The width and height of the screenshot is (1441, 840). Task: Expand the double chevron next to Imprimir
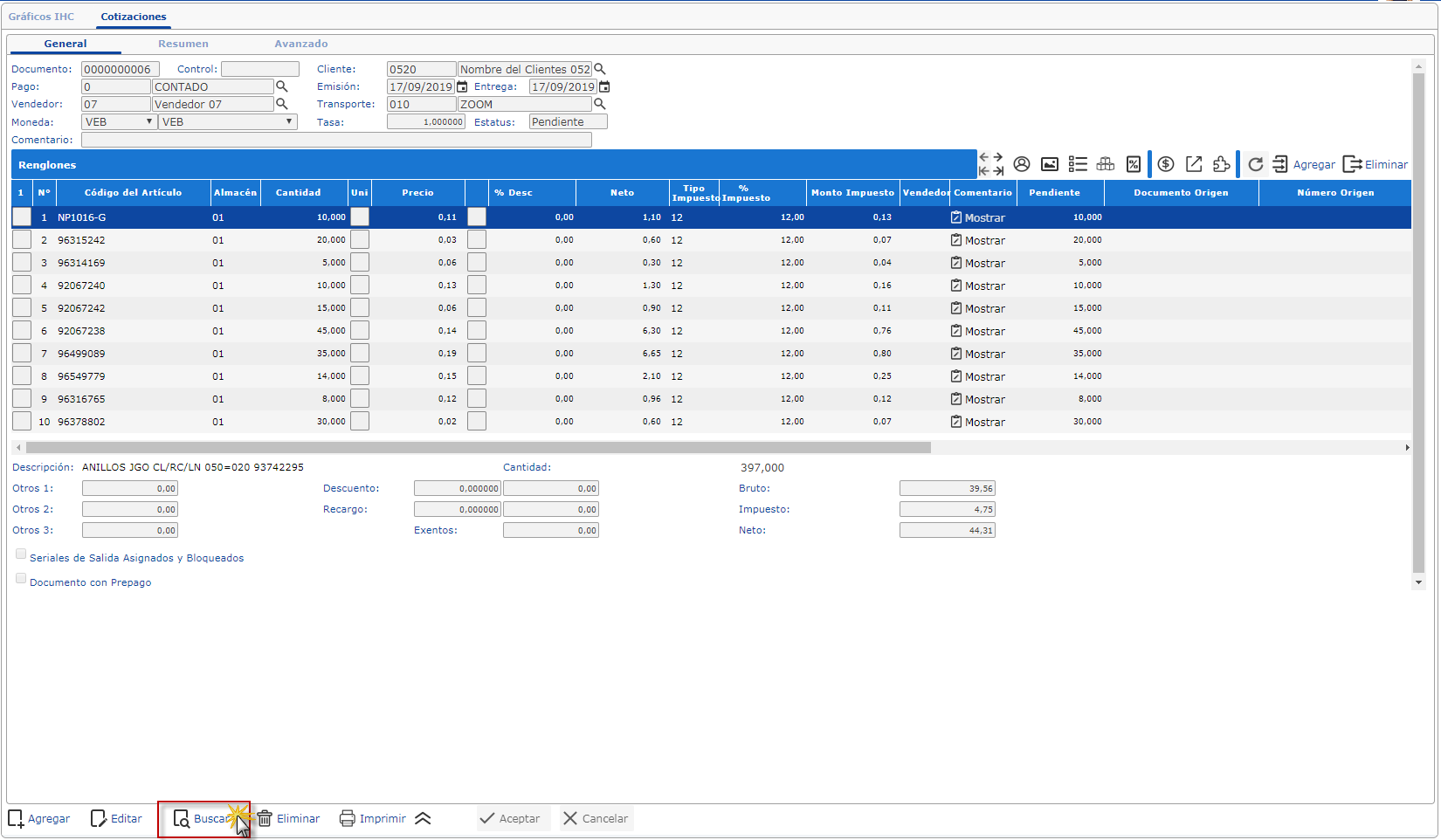(x=423, y=819)
